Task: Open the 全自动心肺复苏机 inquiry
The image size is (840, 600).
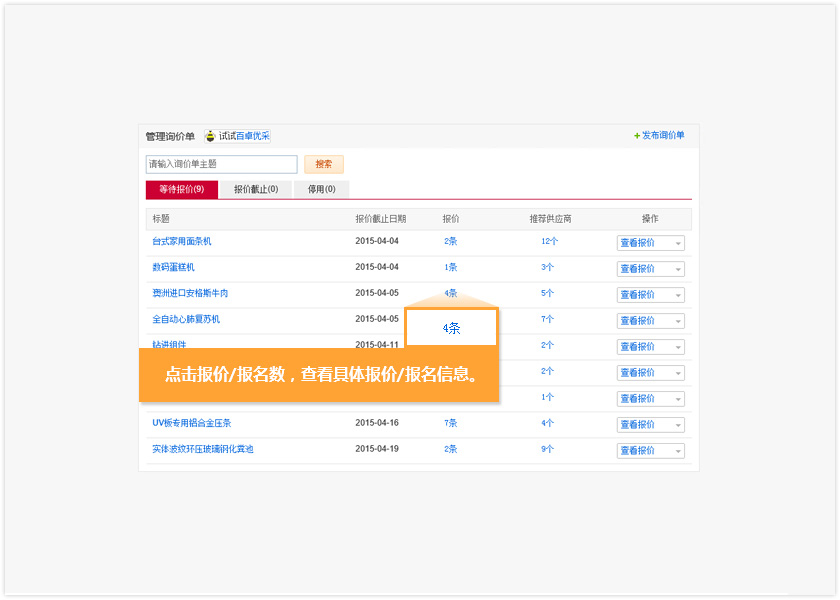Action: pos(186,319)
